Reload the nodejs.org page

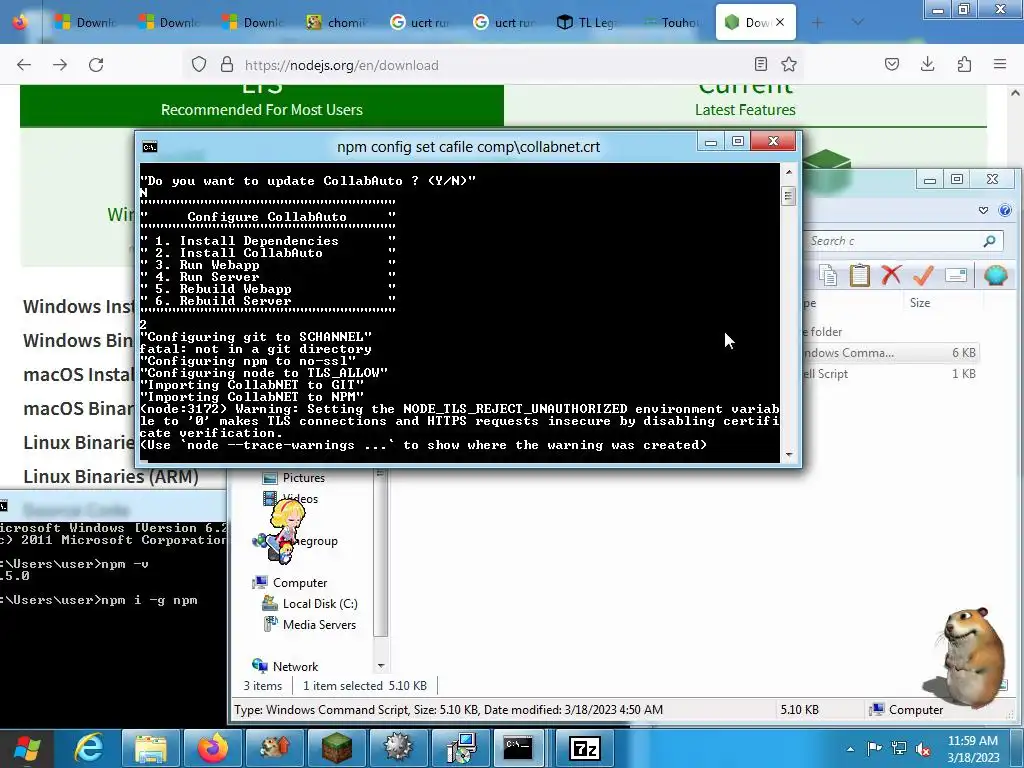click(x=96, y=64)
